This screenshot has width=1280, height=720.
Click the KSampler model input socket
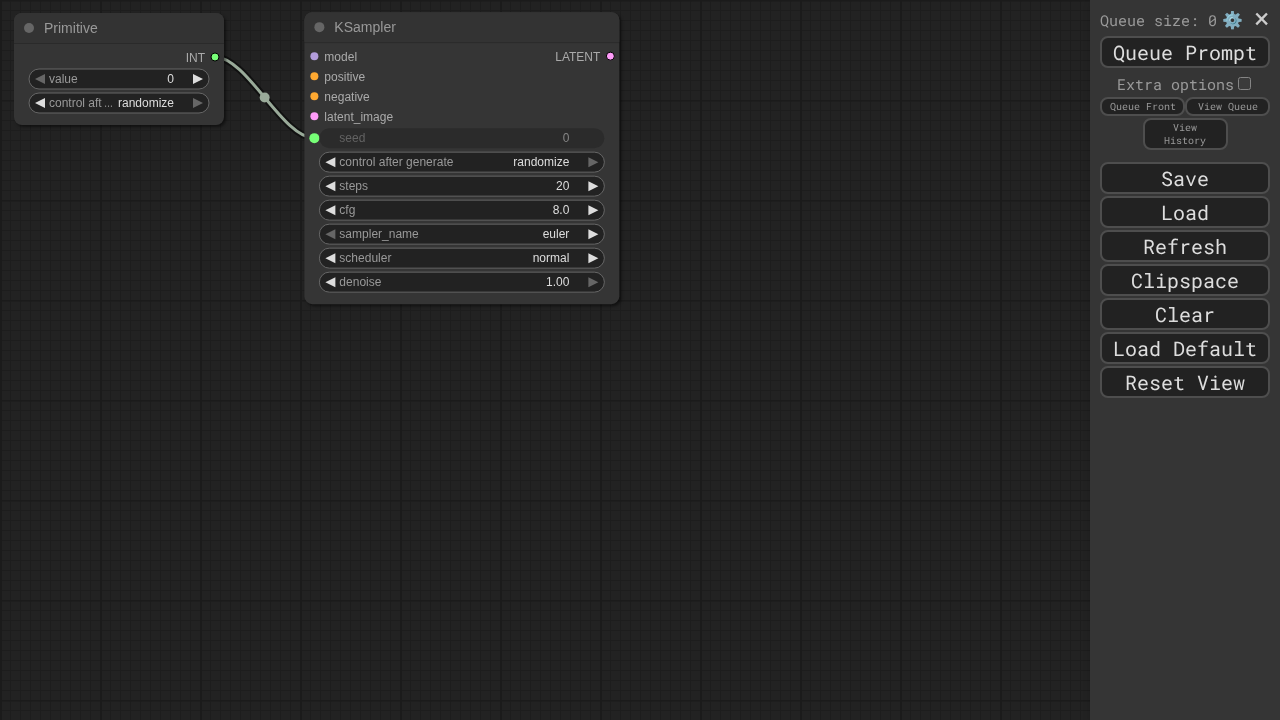(x=314, y=57)
